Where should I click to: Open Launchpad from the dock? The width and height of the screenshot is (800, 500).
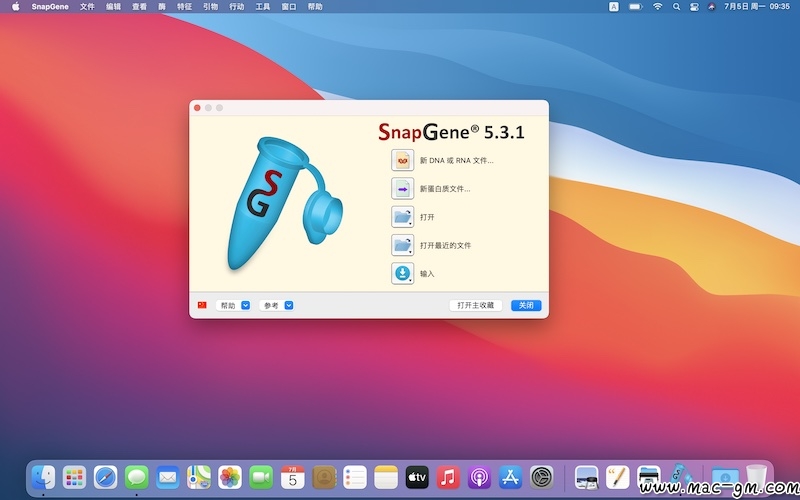coord(74,478)
